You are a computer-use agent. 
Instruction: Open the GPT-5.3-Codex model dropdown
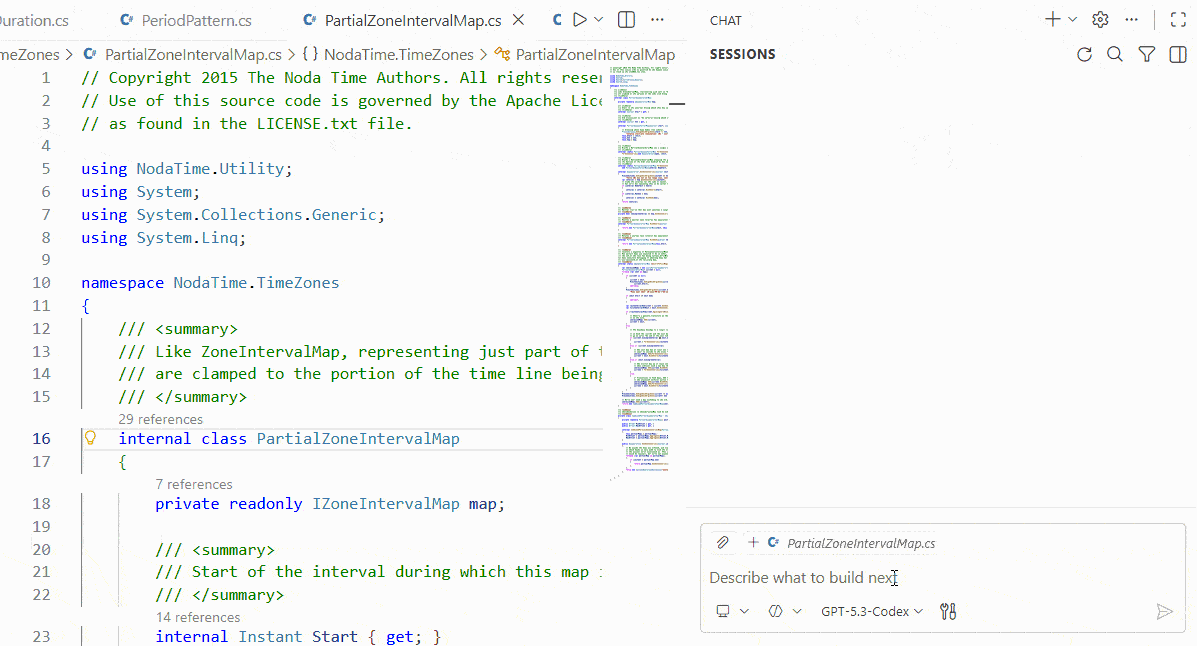pyautogui.click(x=871, y=611)
